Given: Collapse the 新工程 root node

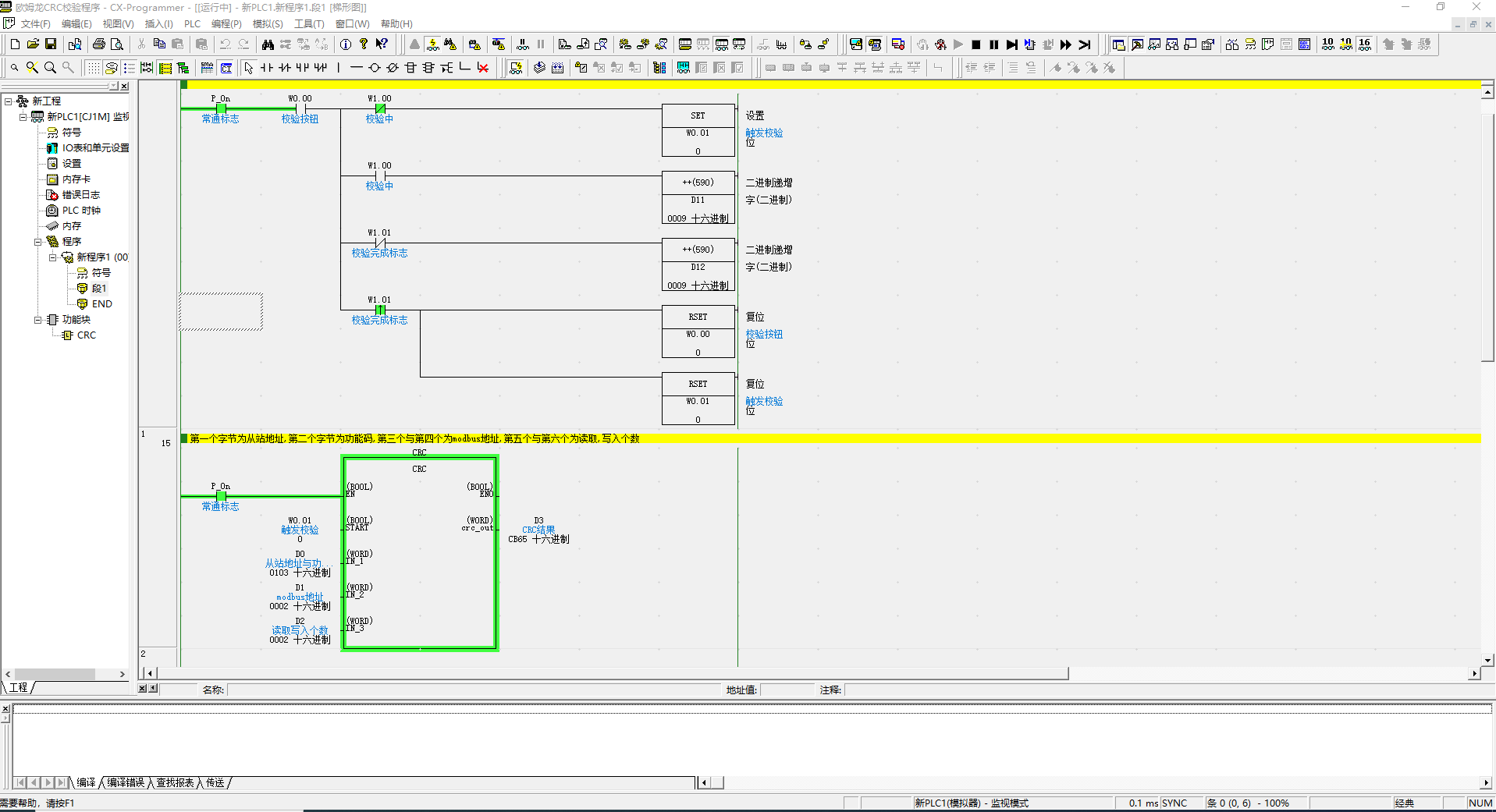Looking at the screenshot, I should click(8, 101).
